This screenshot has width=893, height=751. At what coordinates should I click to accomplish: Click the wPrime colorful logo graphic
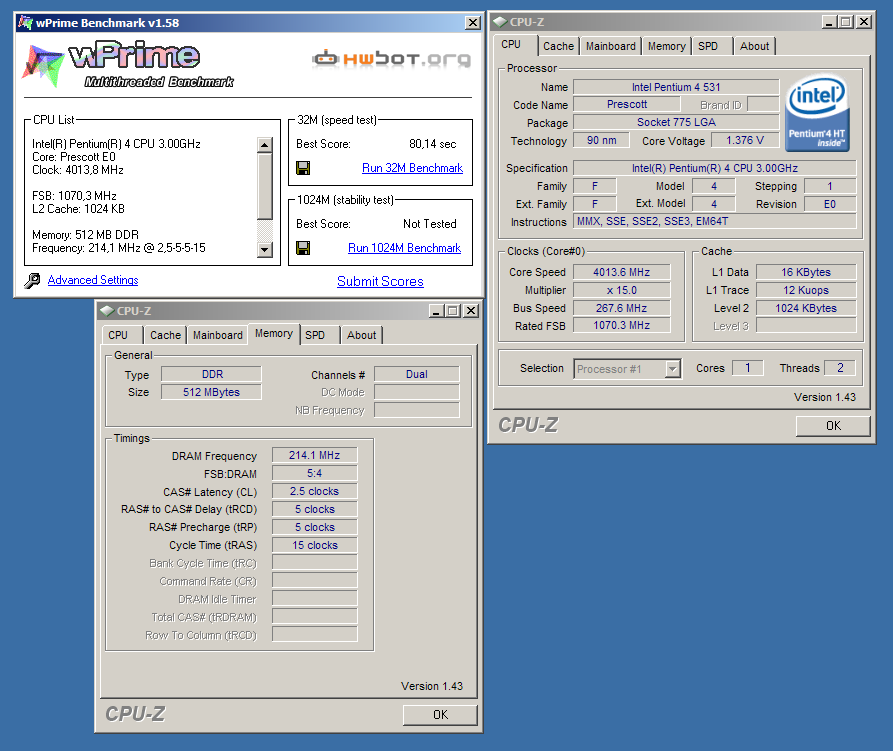coord(43,65)
